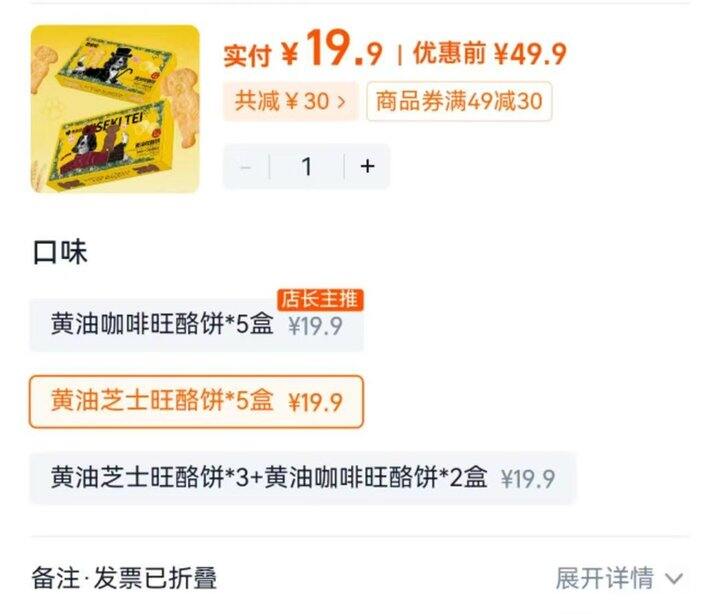Tap the 备注·发票已折叠 label
The image size is (720, 614).
(124, 578)
